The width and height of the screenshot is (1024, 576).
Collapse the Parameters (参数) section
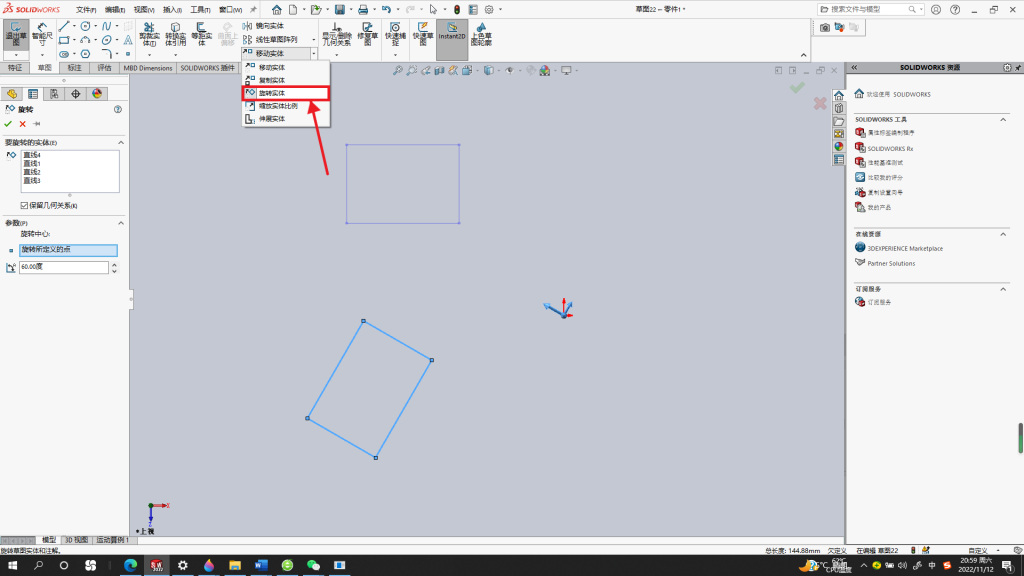tap(121, 223)
